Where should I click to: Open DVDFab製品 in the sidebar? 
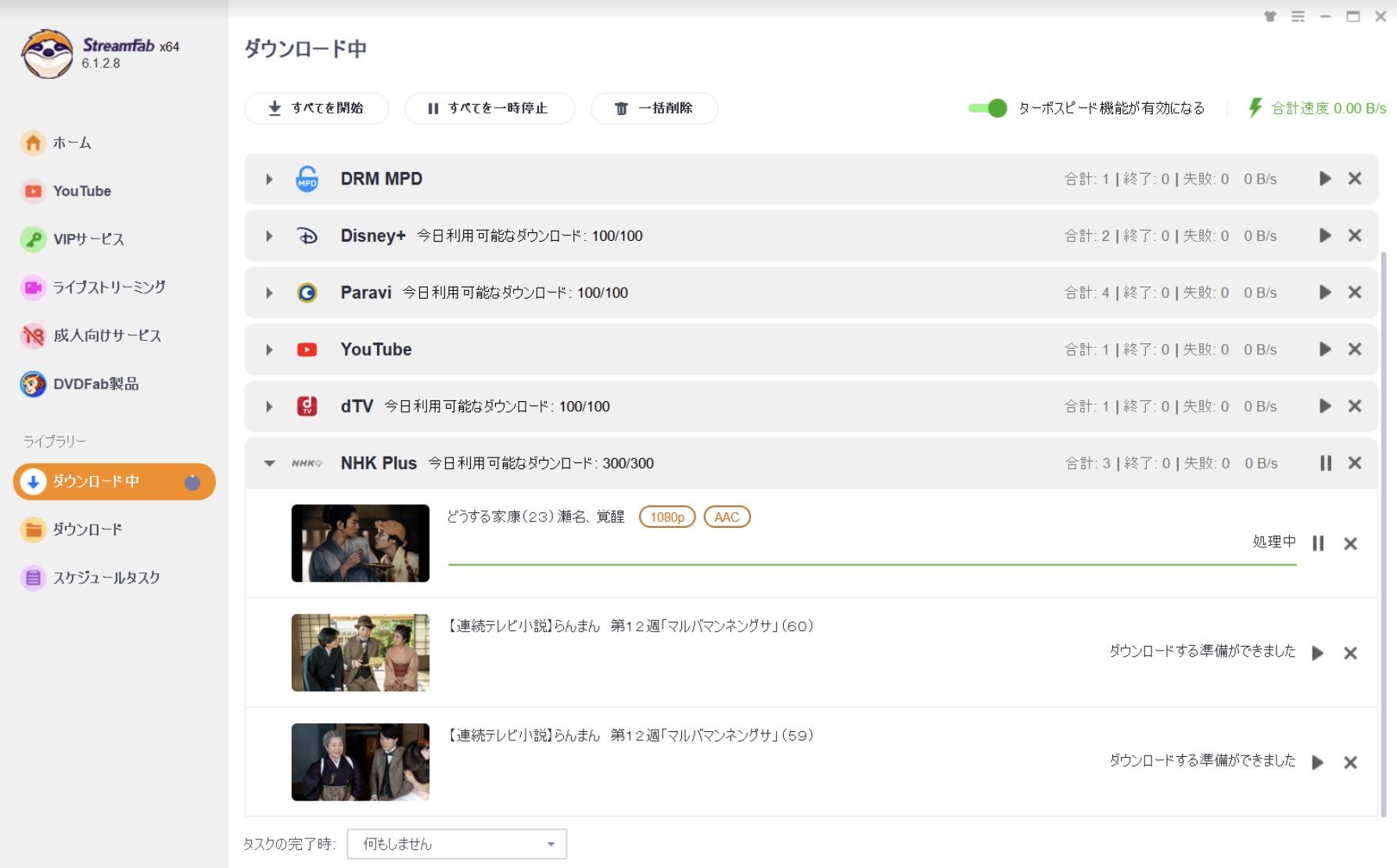coord(80,384)
